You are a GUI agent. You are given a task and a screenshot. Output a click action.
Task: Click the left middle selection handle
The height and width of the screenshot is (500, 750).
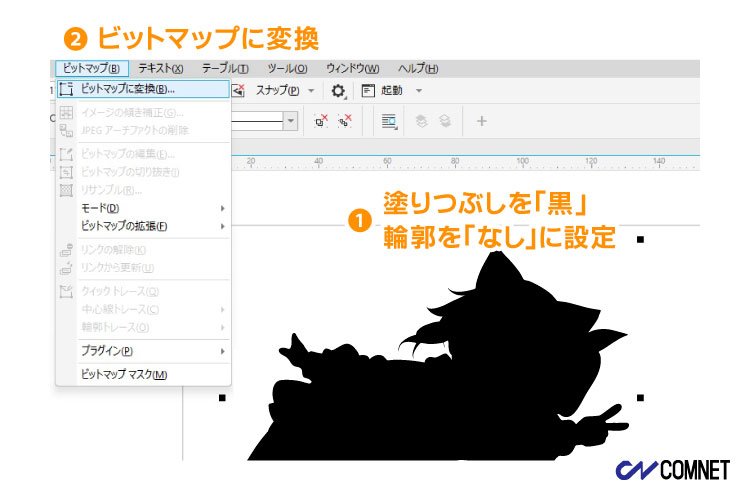pos(222,398)
